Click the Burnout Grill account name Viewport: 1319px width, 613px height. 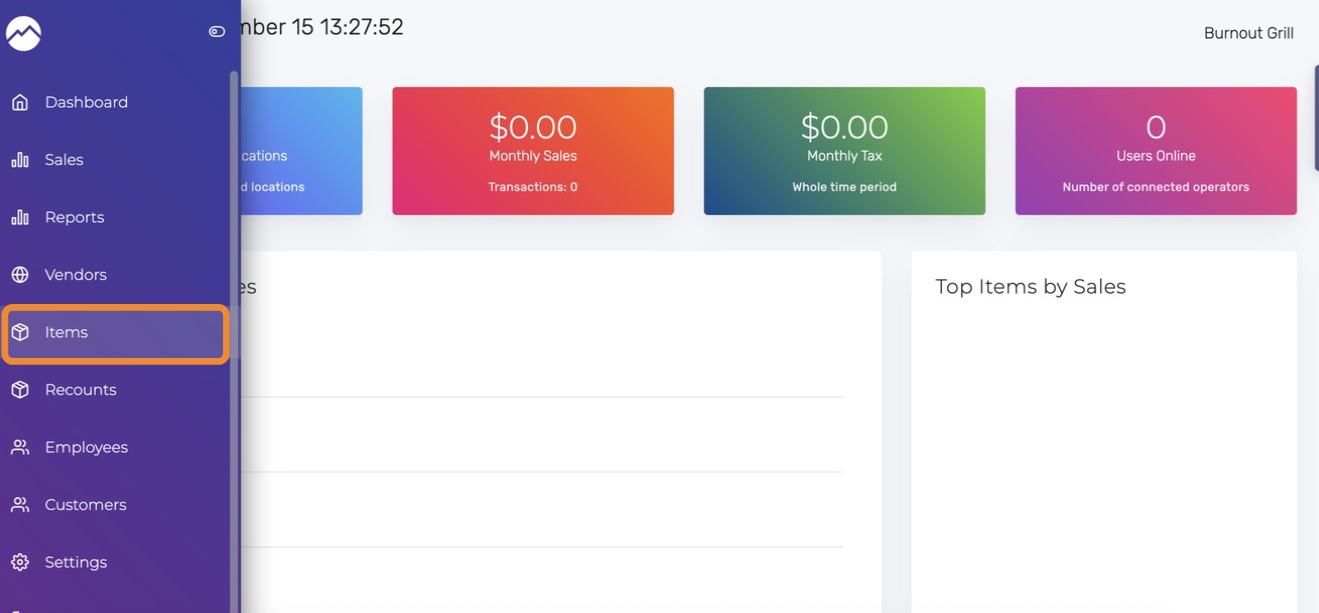coord(1248,33)
